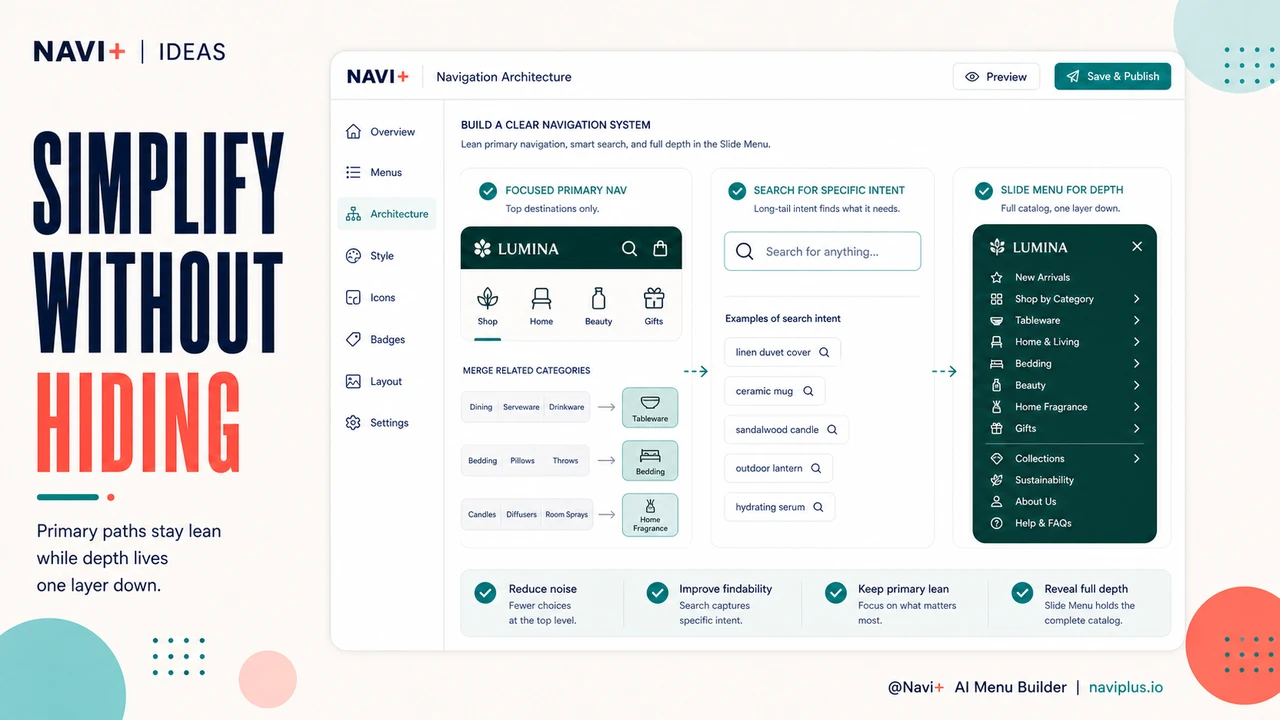
Task: Toggle the Slide Menu for Depth checkmark
Action: 983,191
